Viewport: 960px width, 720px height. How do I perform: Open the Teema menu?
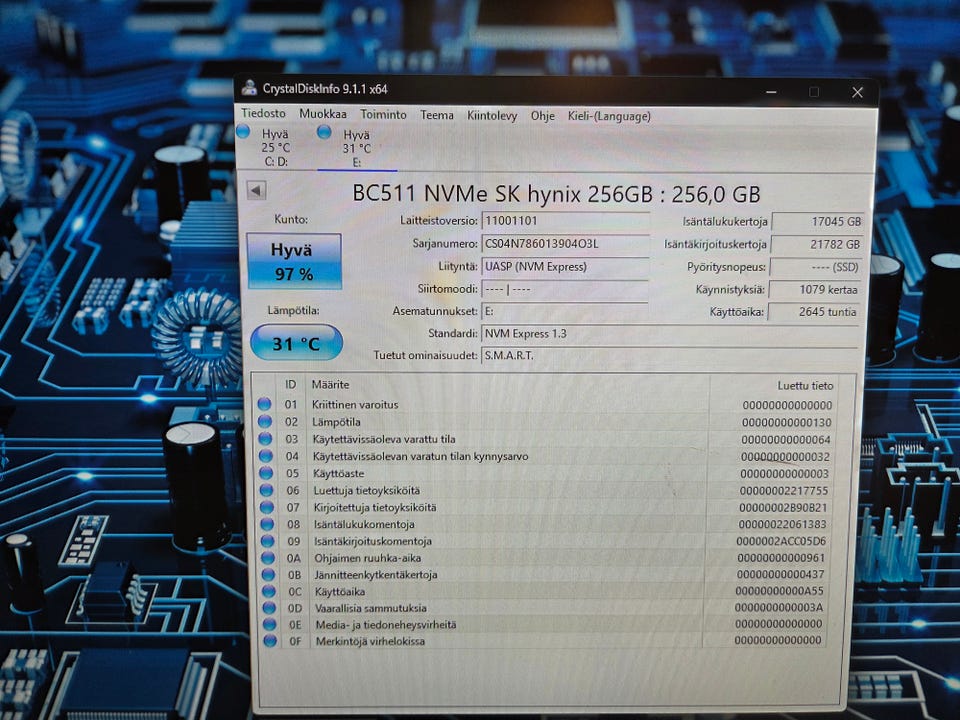[437, 115]
